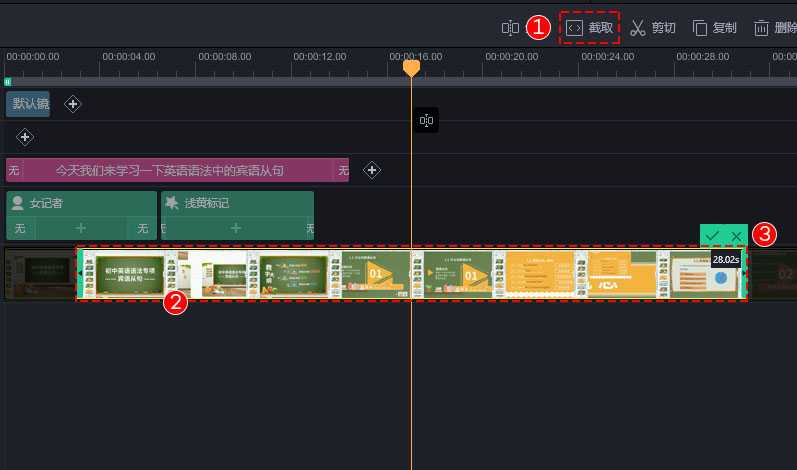Open entrance effect 无 on 女记者 clip
Screen dimensions: 797x470
(20, 229)
